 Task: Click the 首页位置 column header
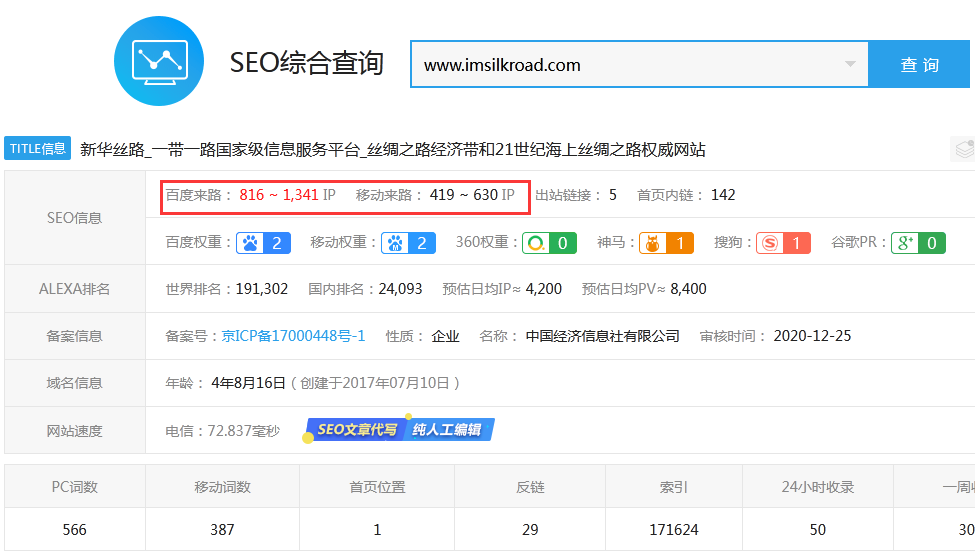click(x=377, y=486)
